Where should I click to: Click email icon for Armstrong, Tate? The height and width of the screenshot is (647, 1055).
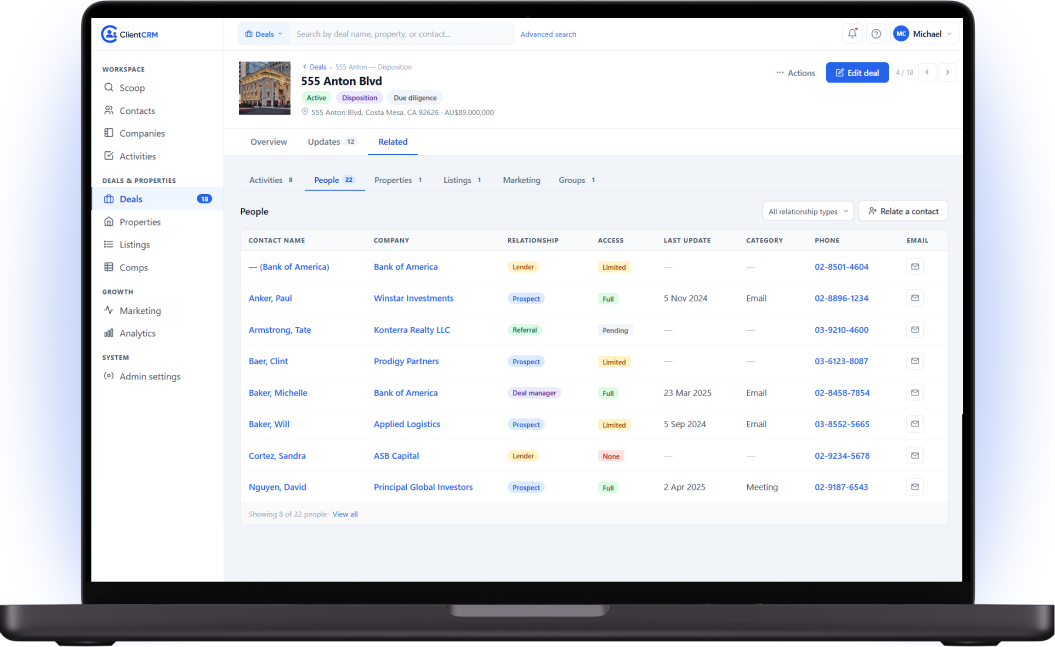click(914, 330)
